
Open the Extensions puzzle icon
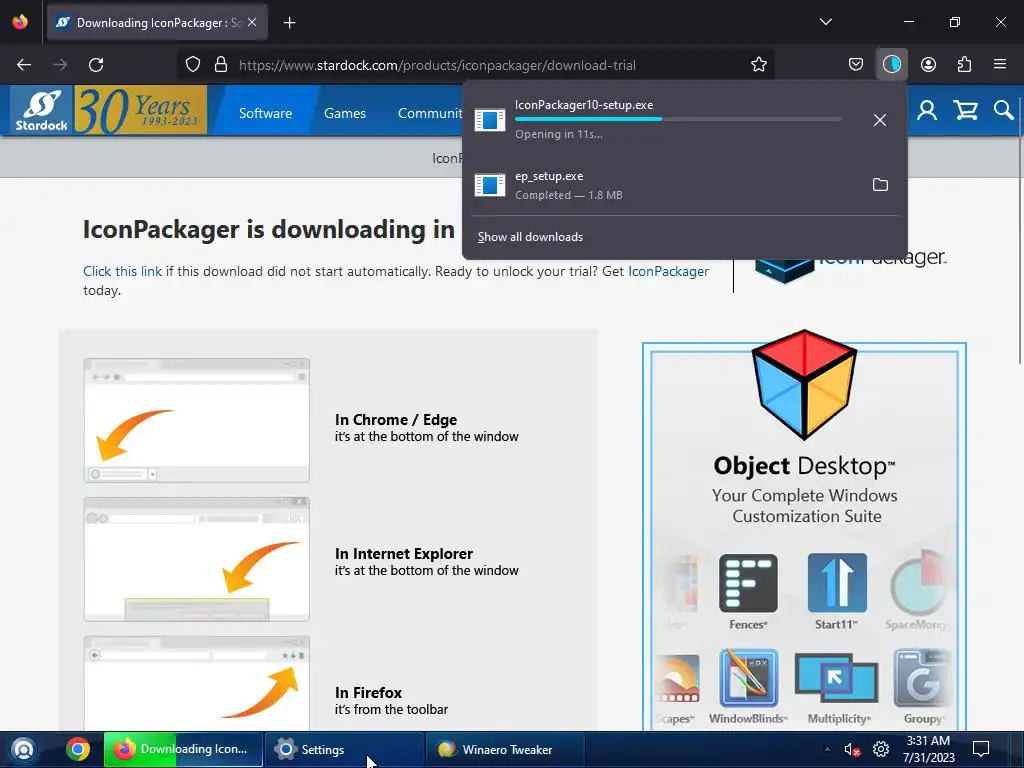coord(964,65)
